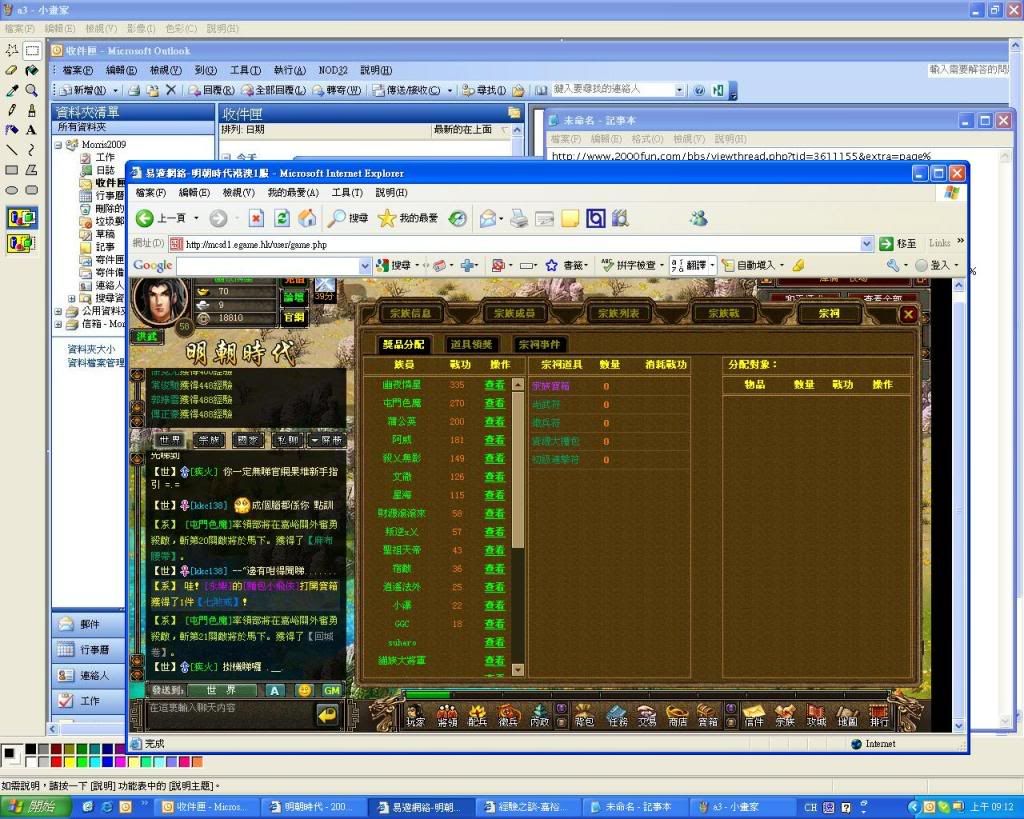The width and height of the screenshot is (1024, 819).
Task: Toggle the 宗族 chat channel filter
Action: click(210, 440)
